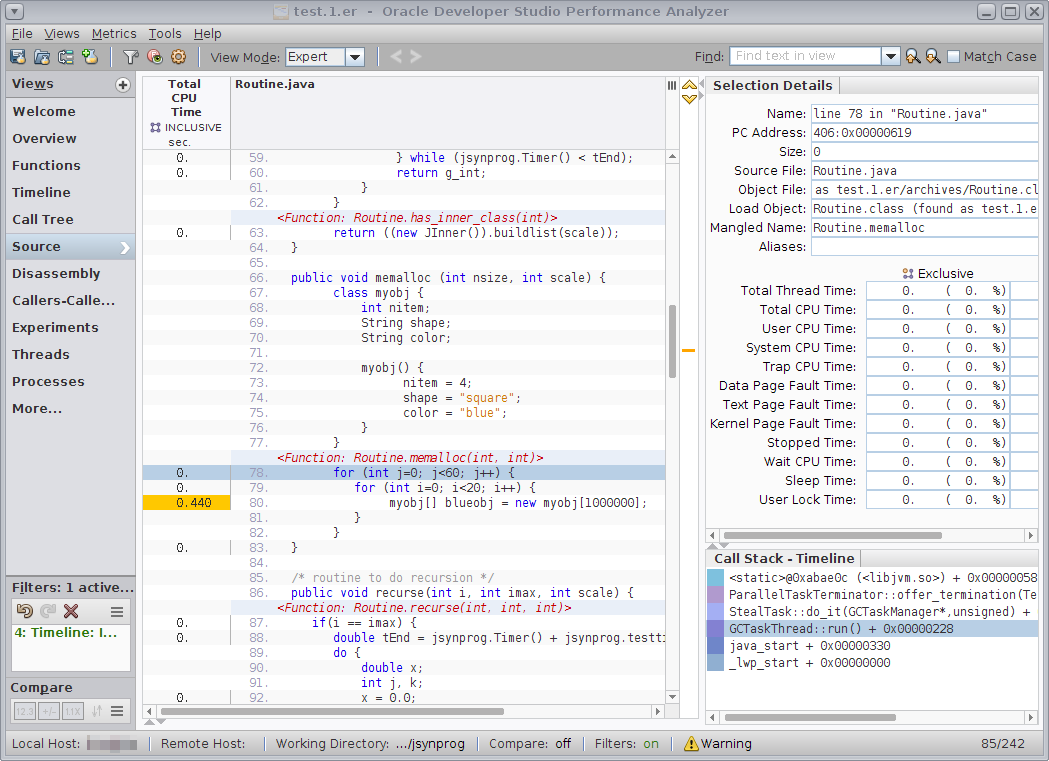Open the View Mode dropdown
Viewport: 1049px width, 761px height.
tap(354, 57)
